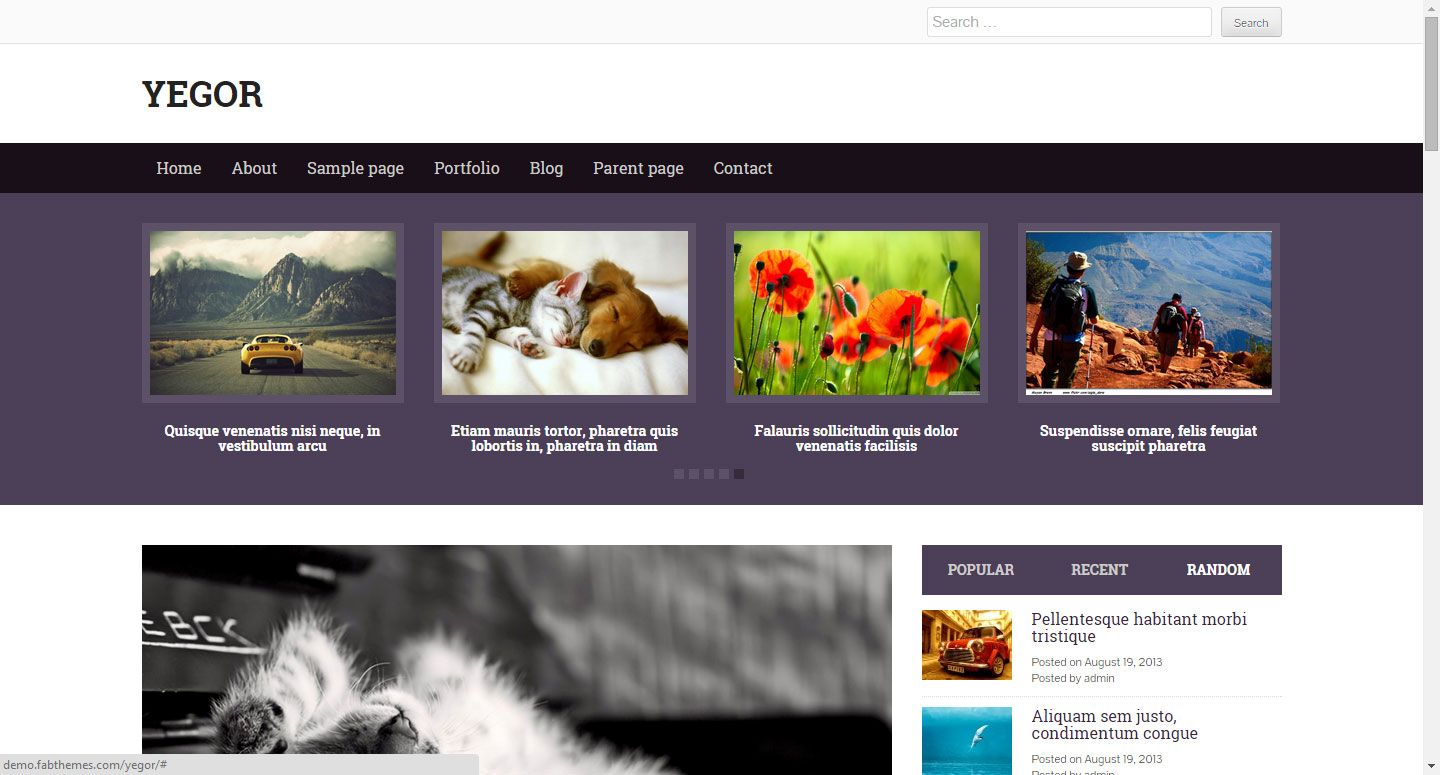Click the vertical scrollbar thumb

[1431, 84]
